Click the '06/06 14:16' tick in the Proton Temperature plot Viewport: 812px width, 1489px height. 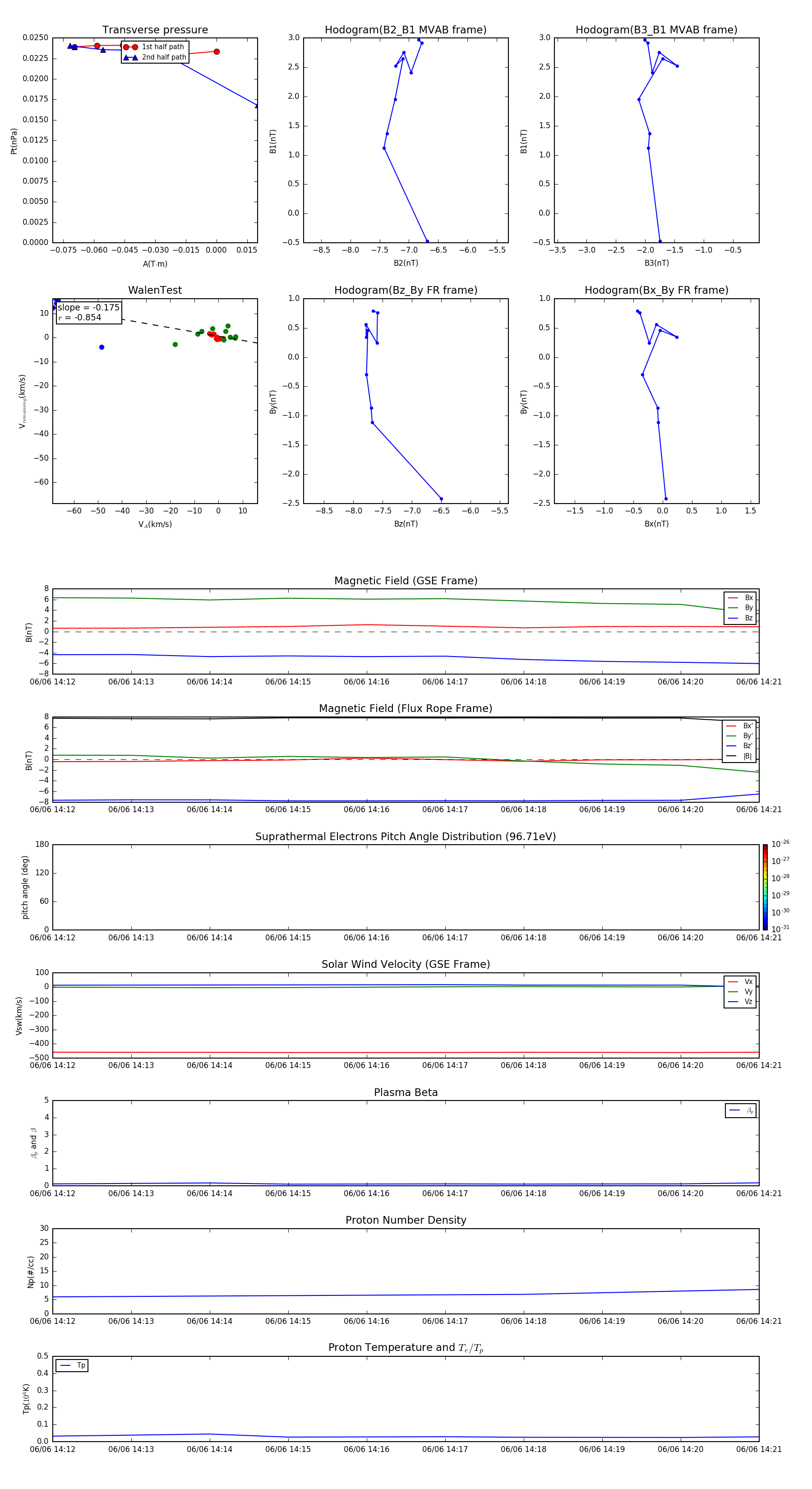pos(366,1449)
